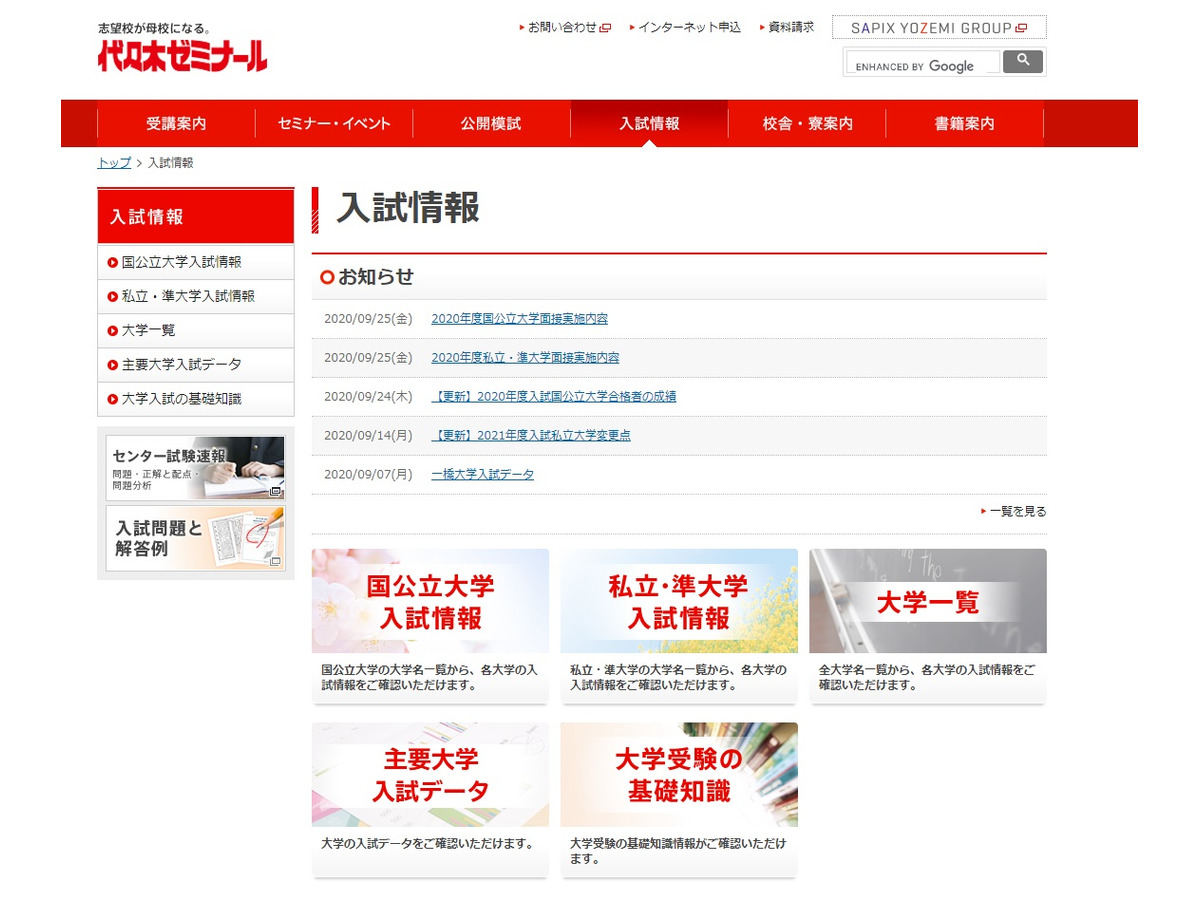Screen dimensions: 1200x900
Task: Open SAPIX YOZEMI GROUP link
Action: click(939, 28)
